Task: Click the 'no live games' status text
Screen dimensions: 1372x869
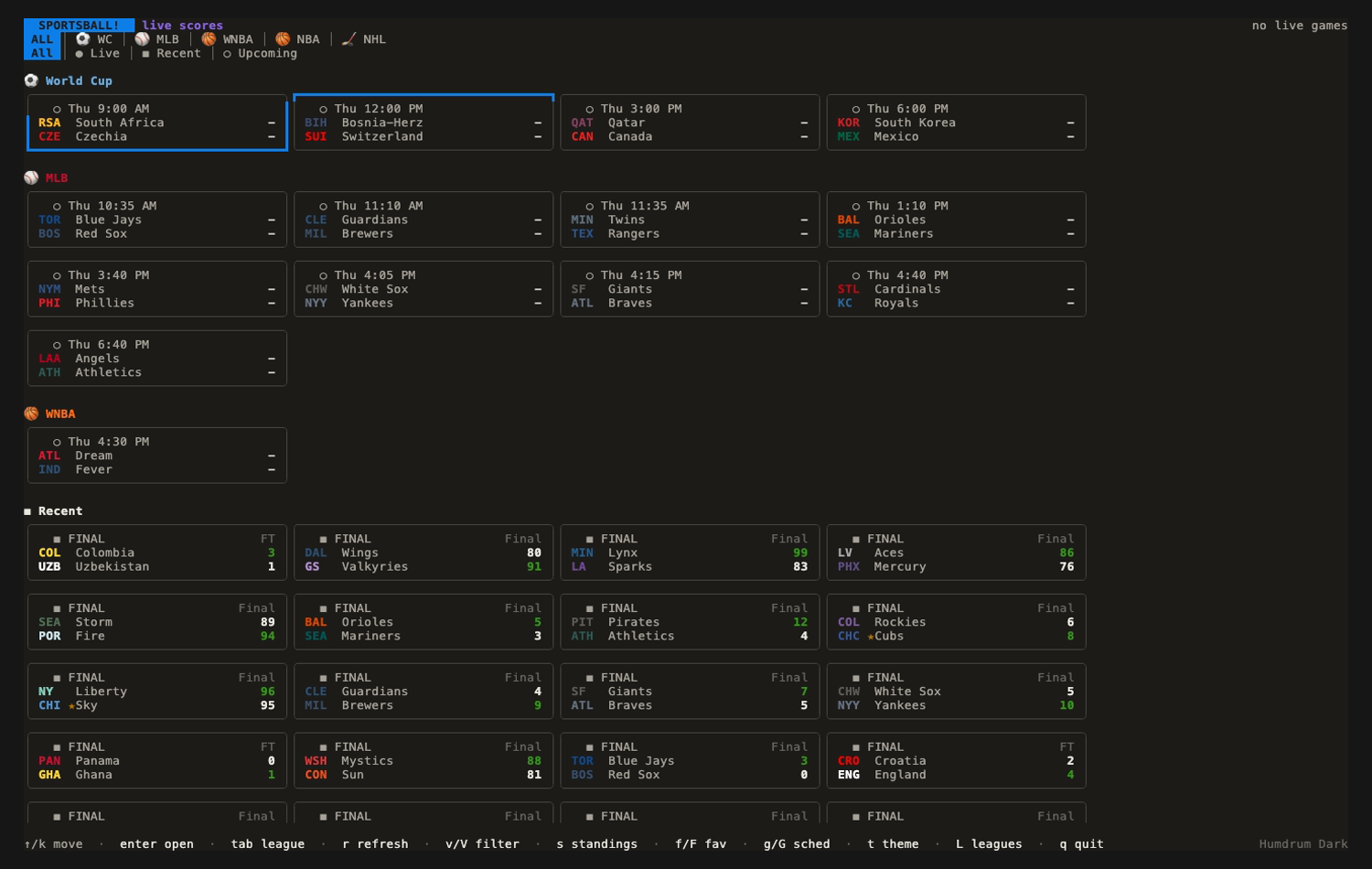Action: [x=1300, y=26]
